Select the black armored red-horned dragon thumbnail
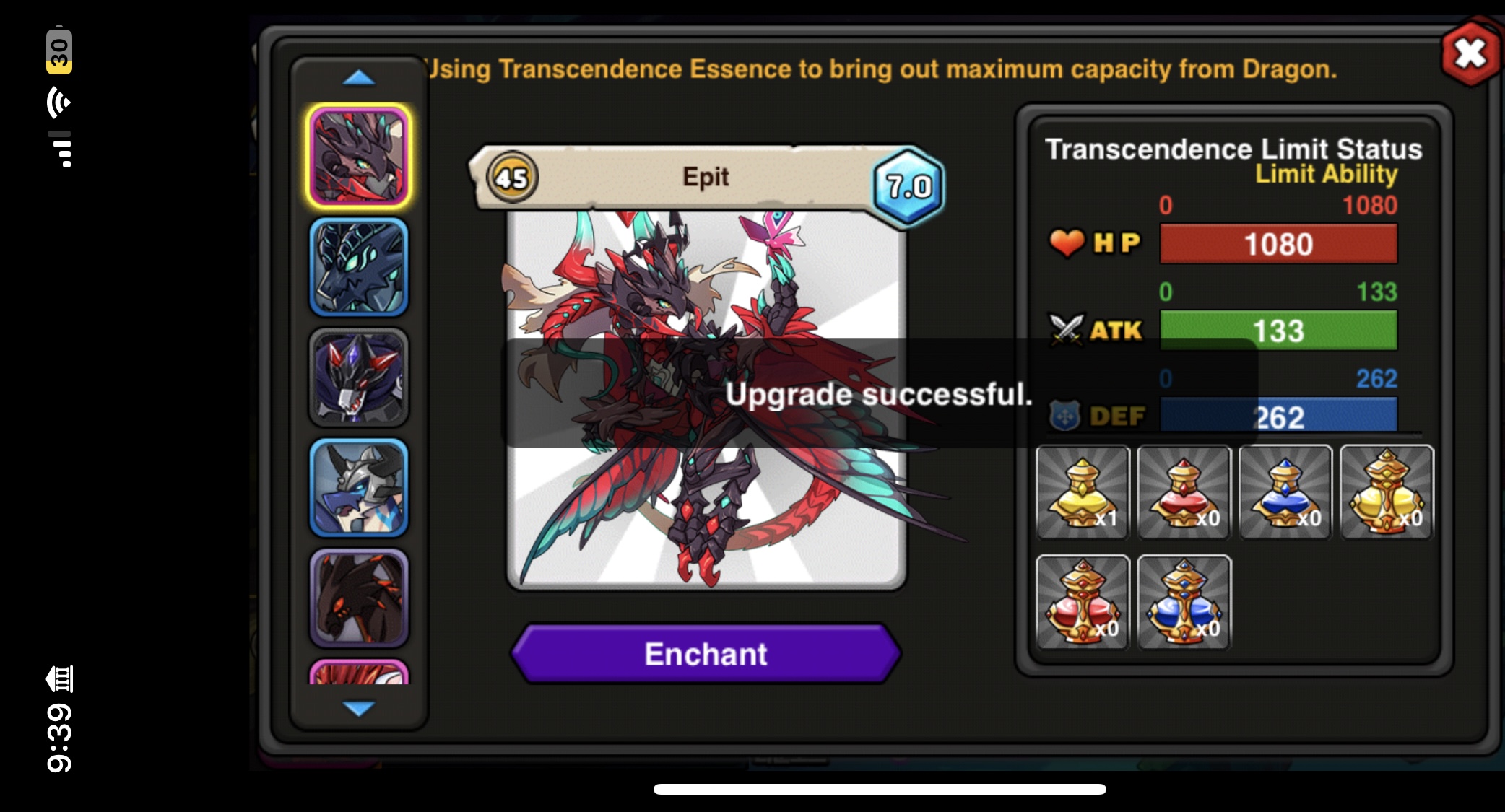 [359, 377]
